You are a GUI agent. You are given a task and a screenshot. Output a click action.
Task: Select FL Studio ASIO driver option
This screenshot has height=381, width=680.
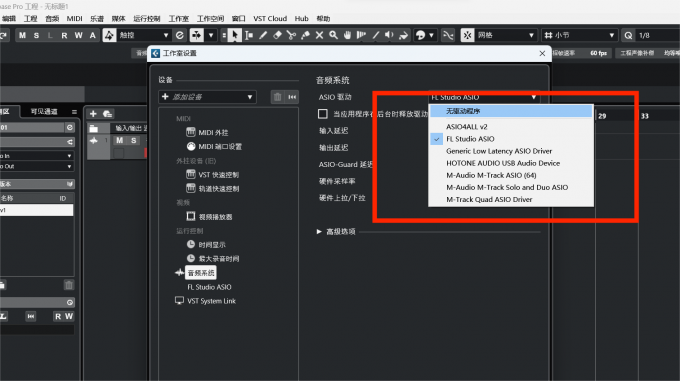tap(511, 139)
